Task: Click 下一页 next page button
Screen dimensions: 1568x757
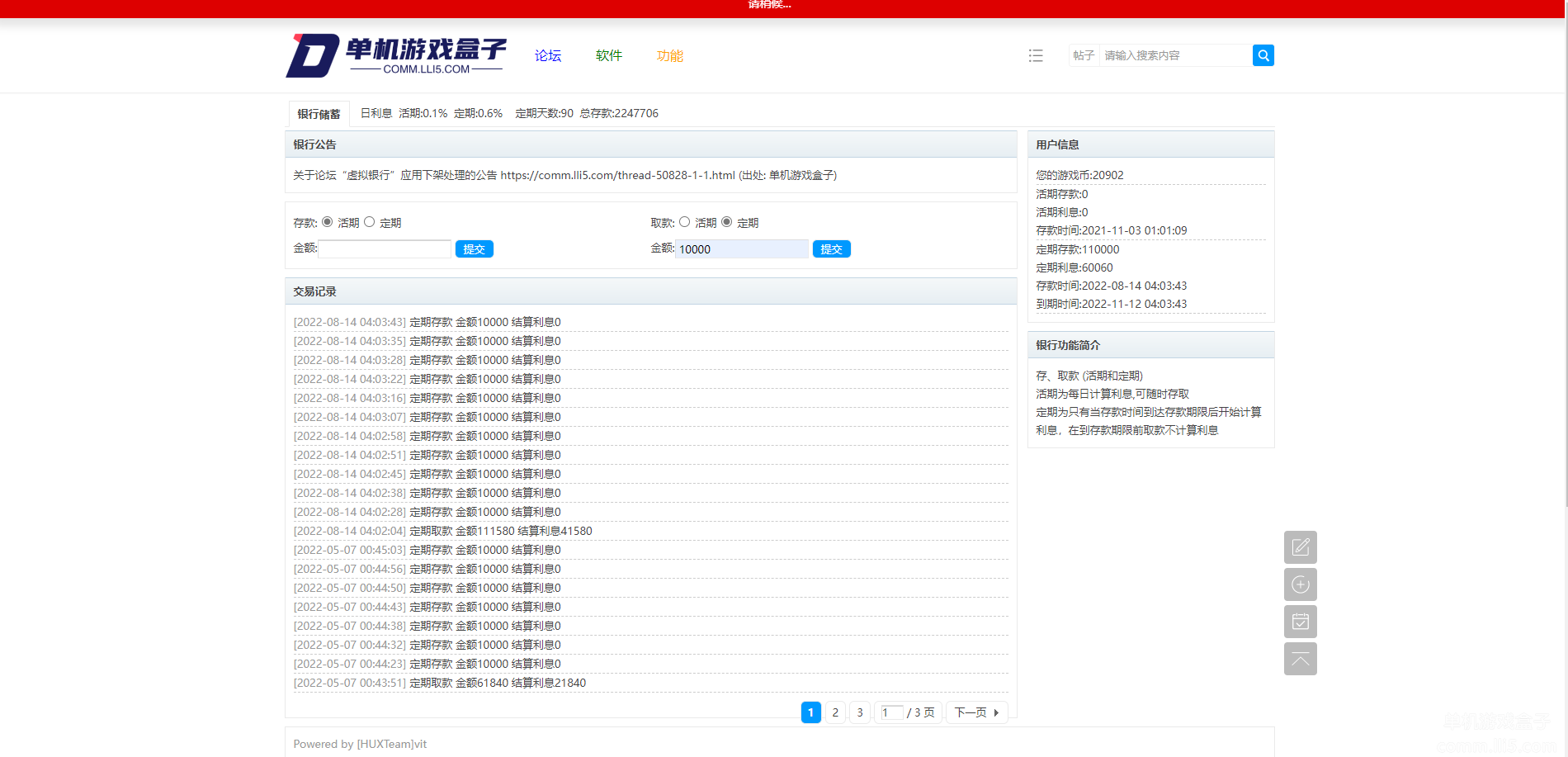Action: coord(977,712)
